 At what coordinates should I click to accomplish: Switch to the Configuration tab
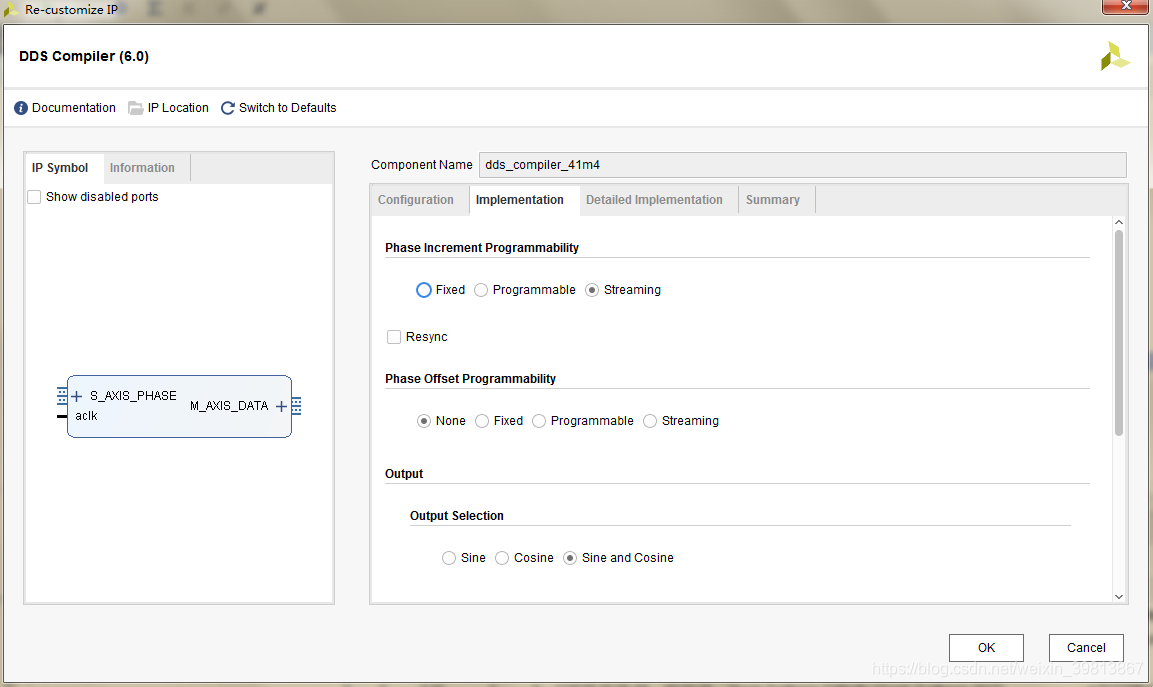click(415, 200)
